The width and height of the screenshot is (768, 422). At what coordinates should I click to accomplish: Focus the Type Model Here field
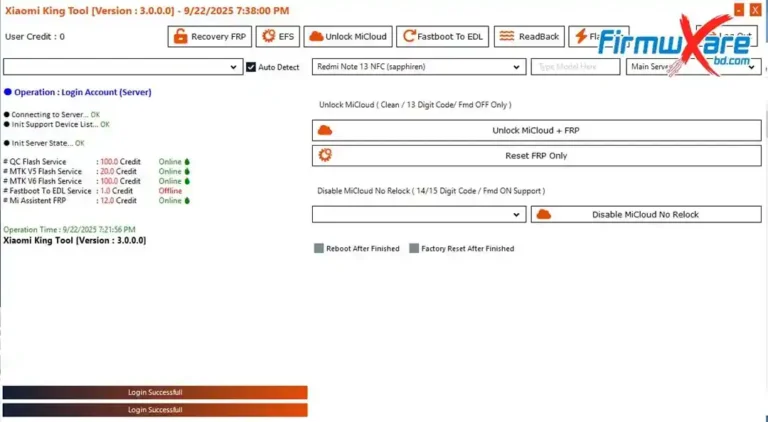click(x=576, y=67)
